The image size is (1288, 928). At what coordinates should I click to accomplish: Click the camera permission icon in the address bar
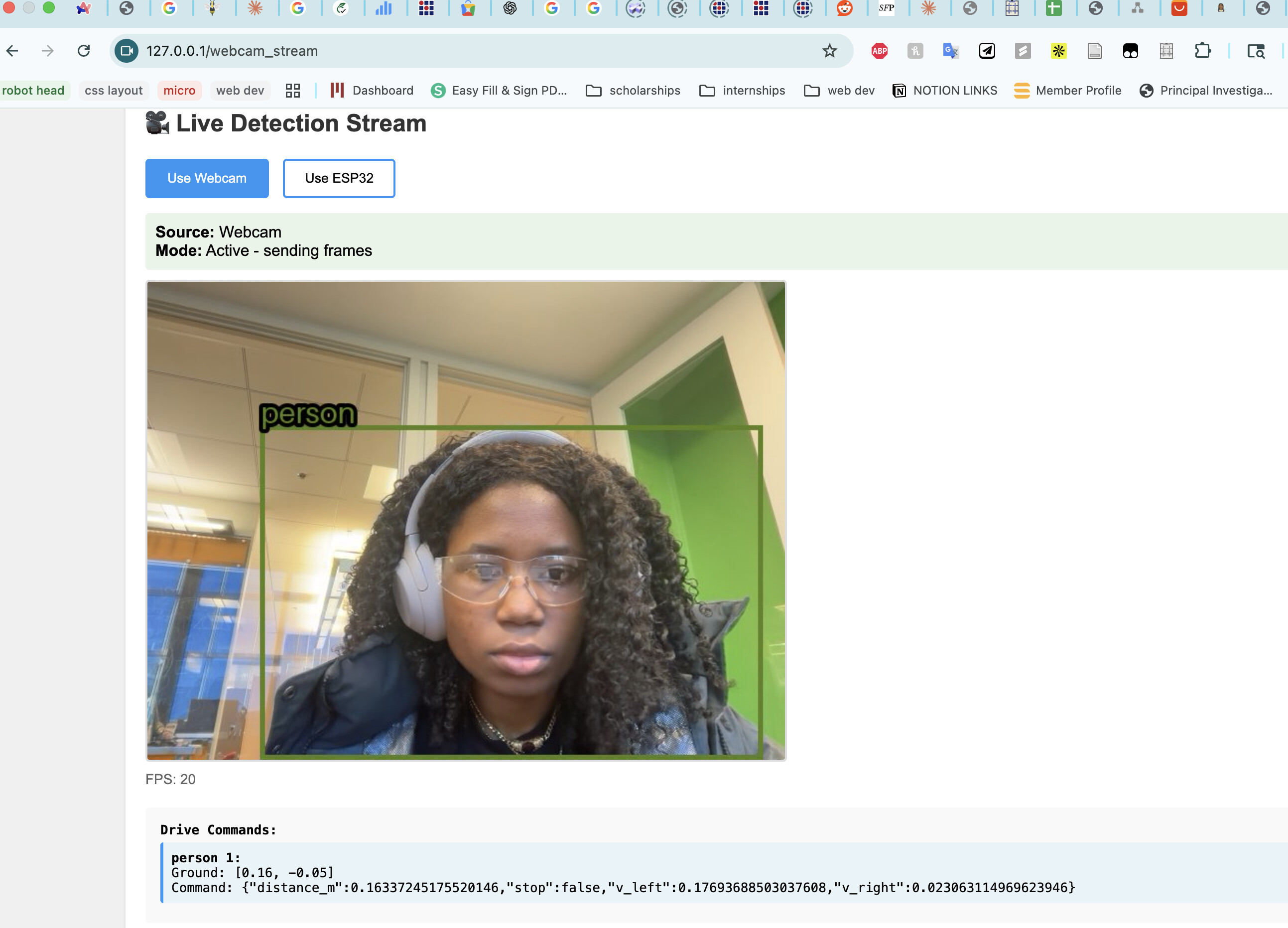click(126, 51)
